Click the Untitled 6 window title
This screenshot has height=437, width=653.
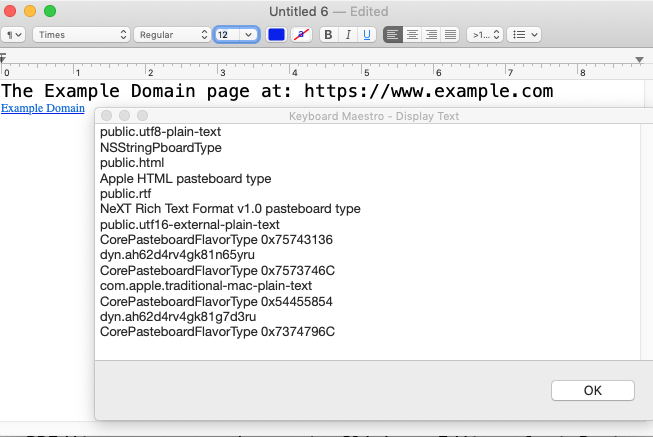pos(298,11)
